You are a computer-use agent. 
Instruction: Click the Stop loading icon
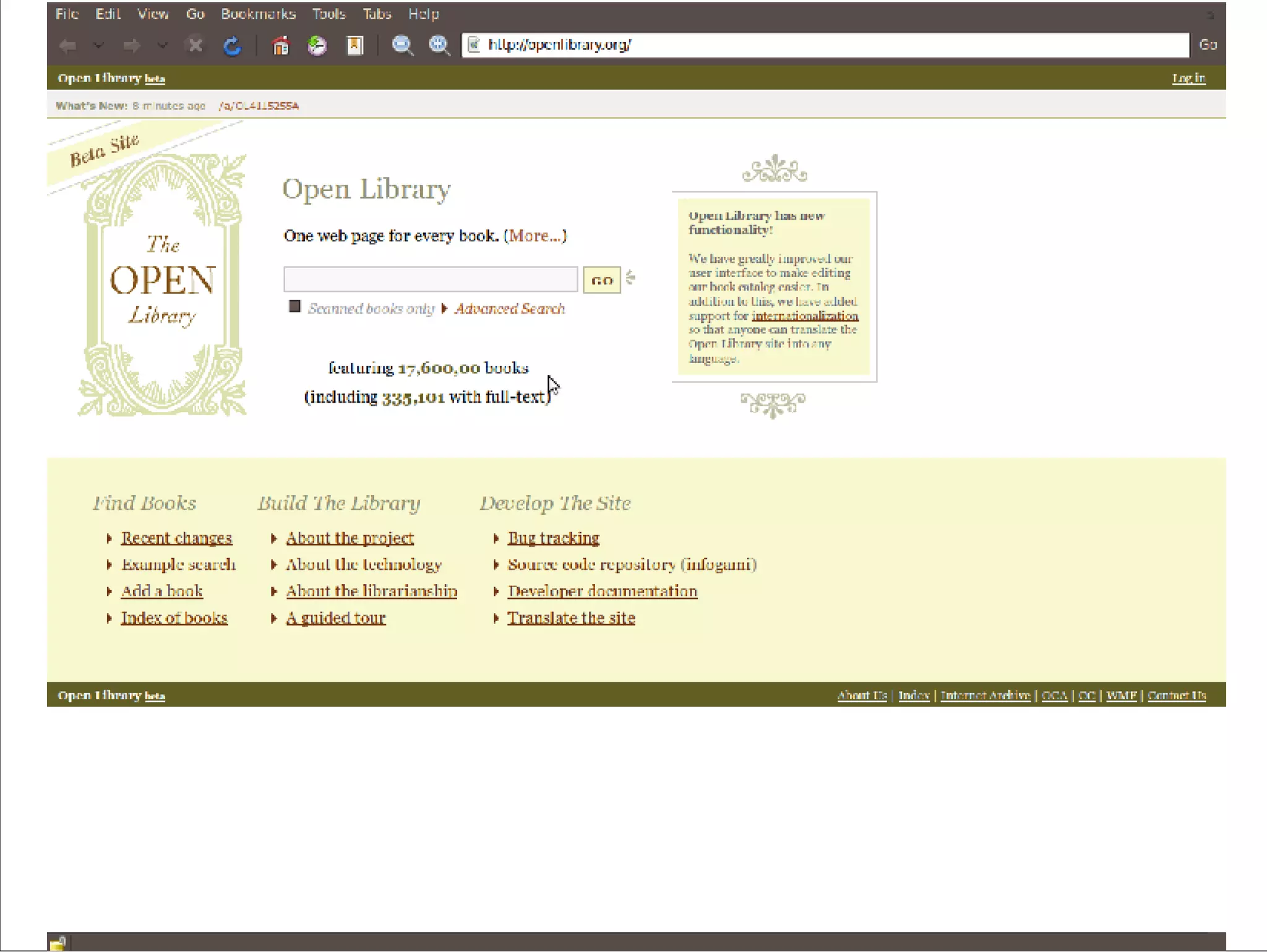[195, 45]
